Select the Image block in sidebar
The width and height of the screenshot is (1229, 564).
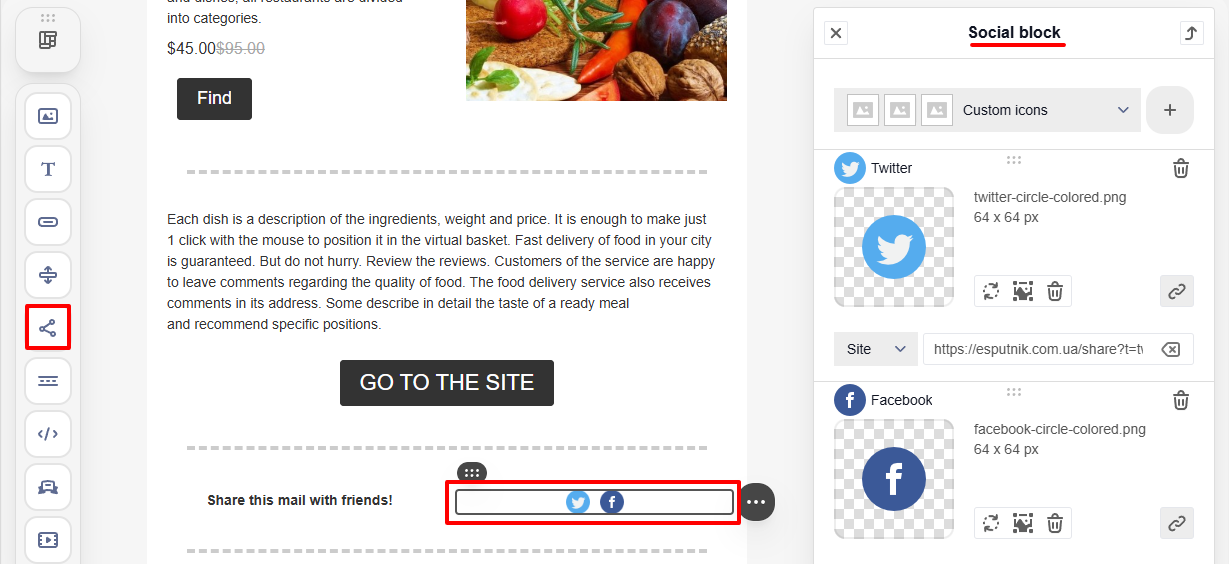point(48,116)
